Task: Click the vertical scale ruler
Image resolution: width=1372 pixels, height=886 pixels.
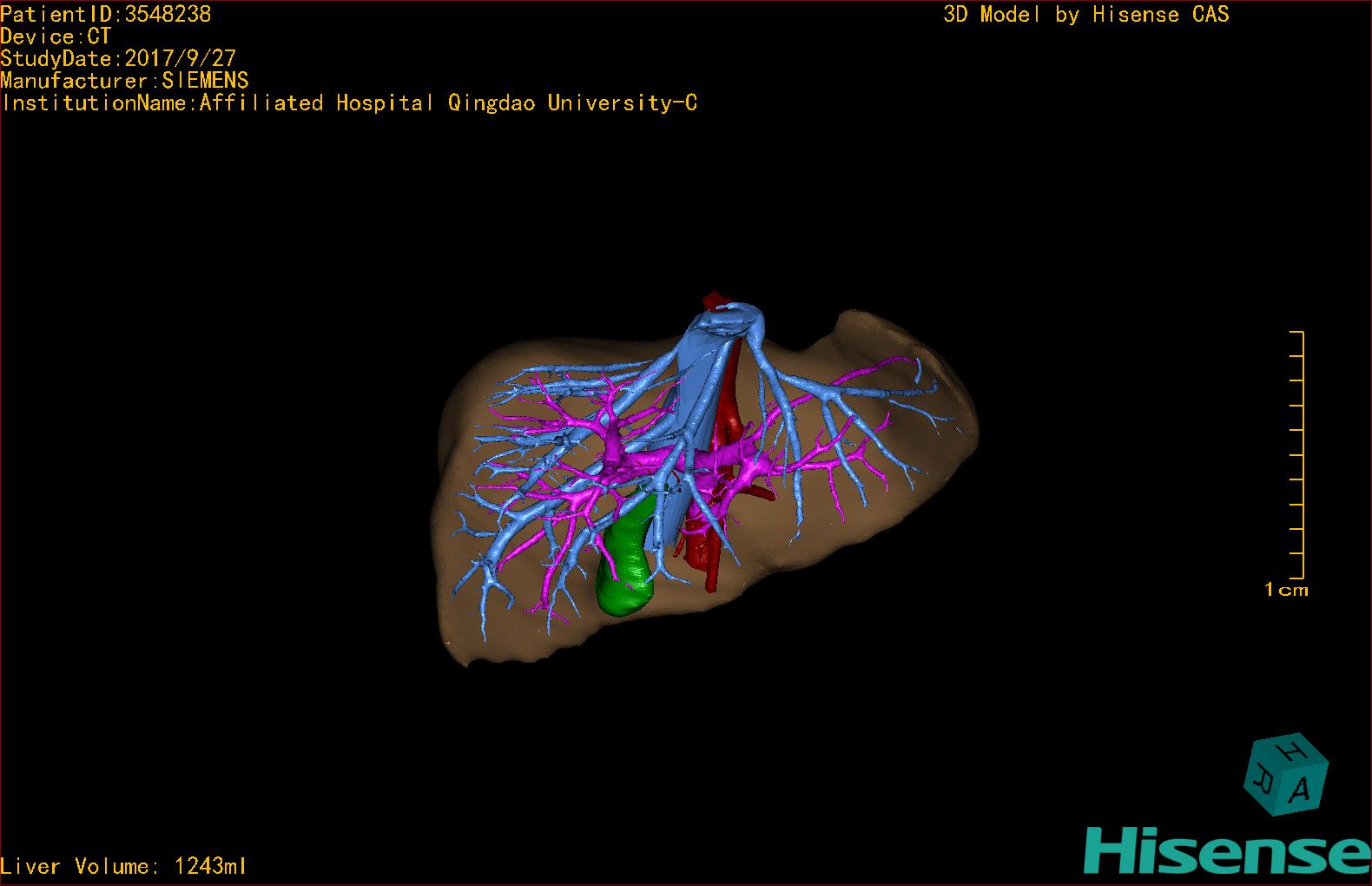Action: [x=1297, y=454]
